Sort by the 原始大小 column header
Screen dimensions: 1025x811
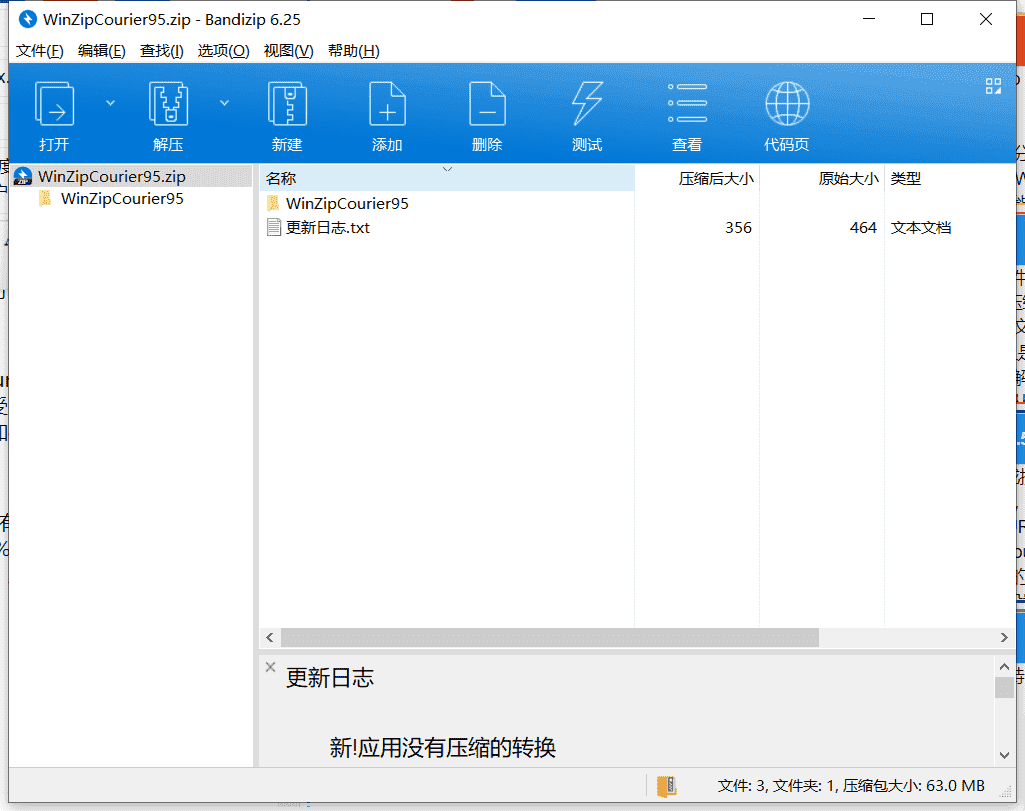coord(822,178)
